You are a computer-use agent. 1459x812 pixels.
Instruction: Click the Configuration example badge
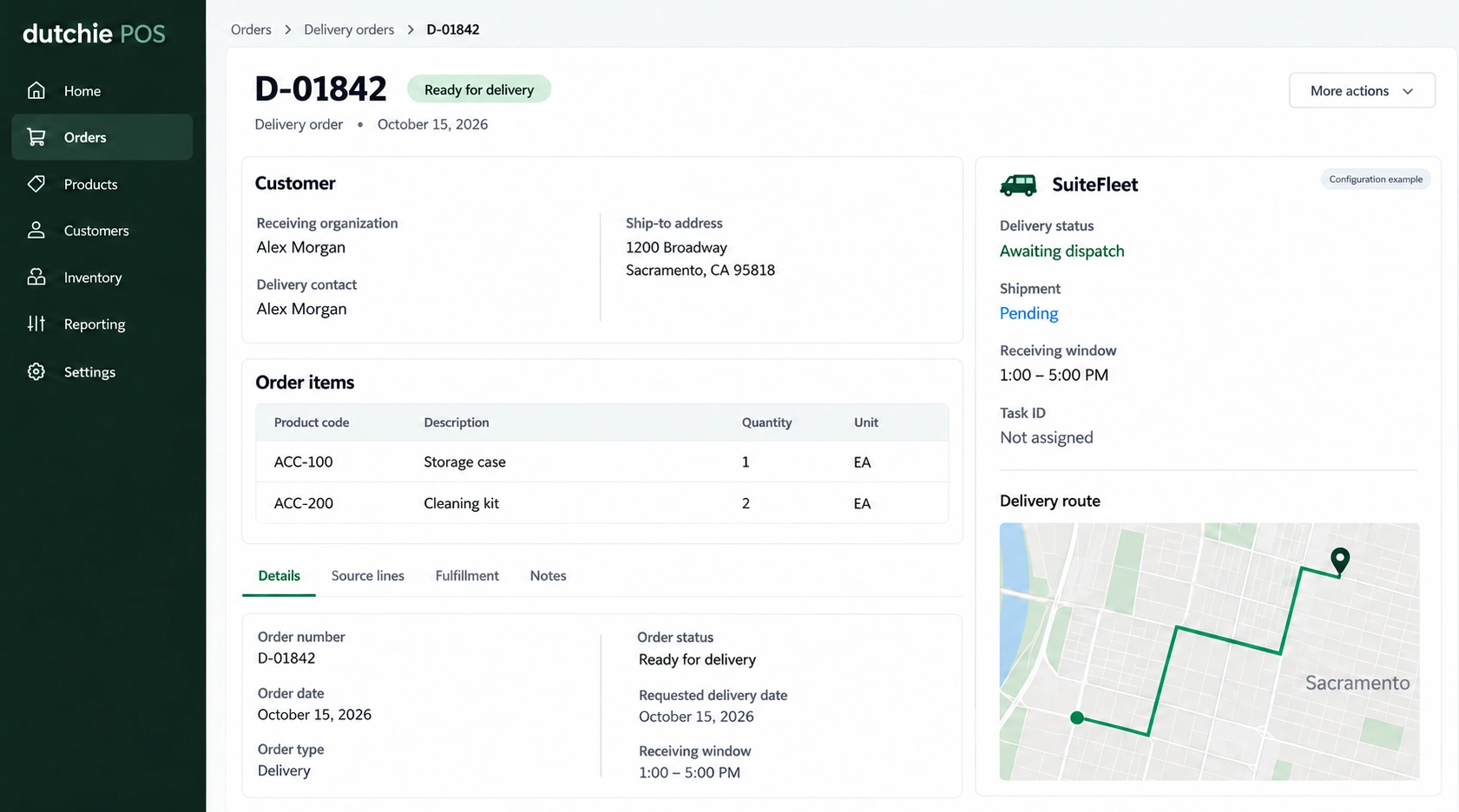1376,180
